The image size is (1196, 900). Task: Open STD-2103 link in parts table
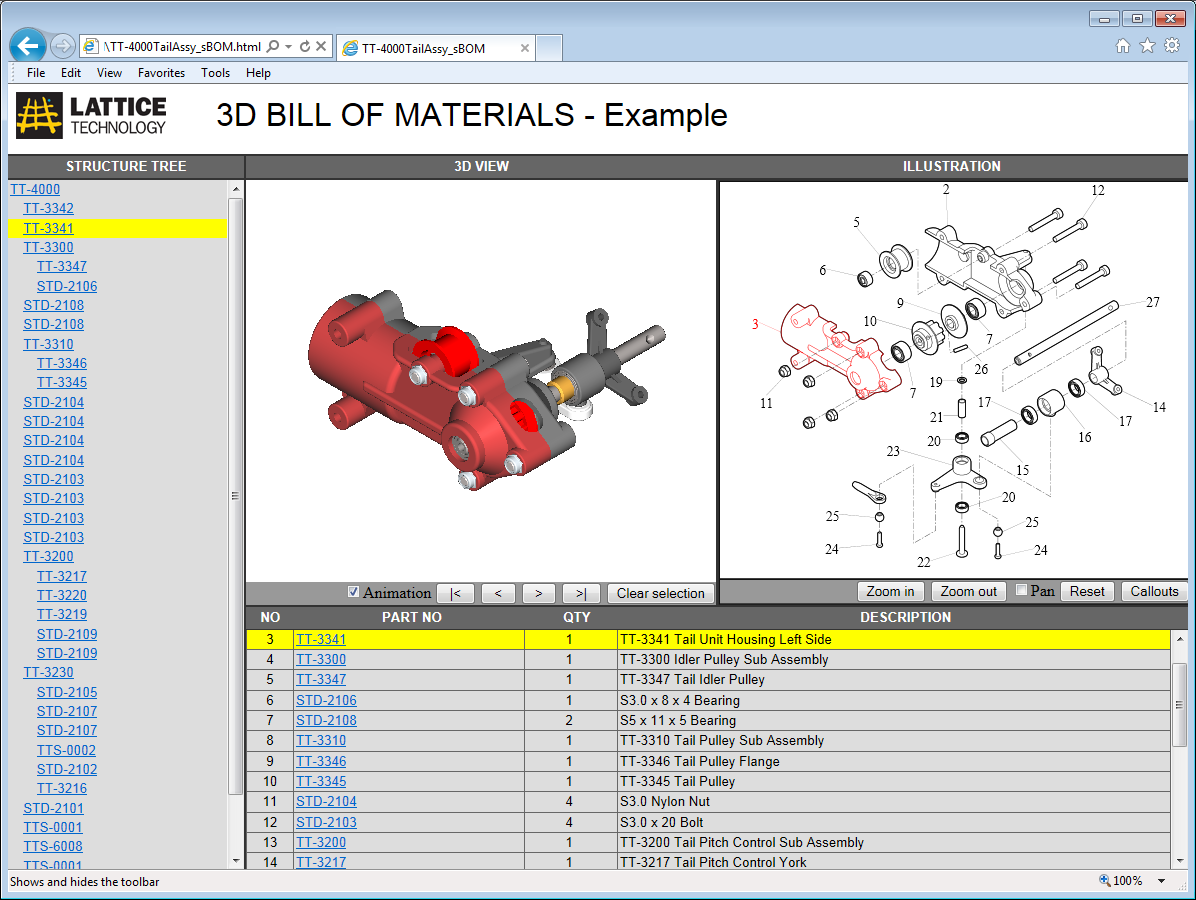coord(326,822)
